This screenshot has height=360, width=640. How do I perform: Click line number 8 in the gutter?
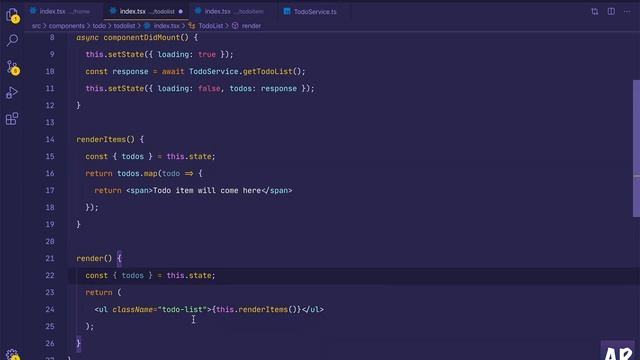point(52,37)
